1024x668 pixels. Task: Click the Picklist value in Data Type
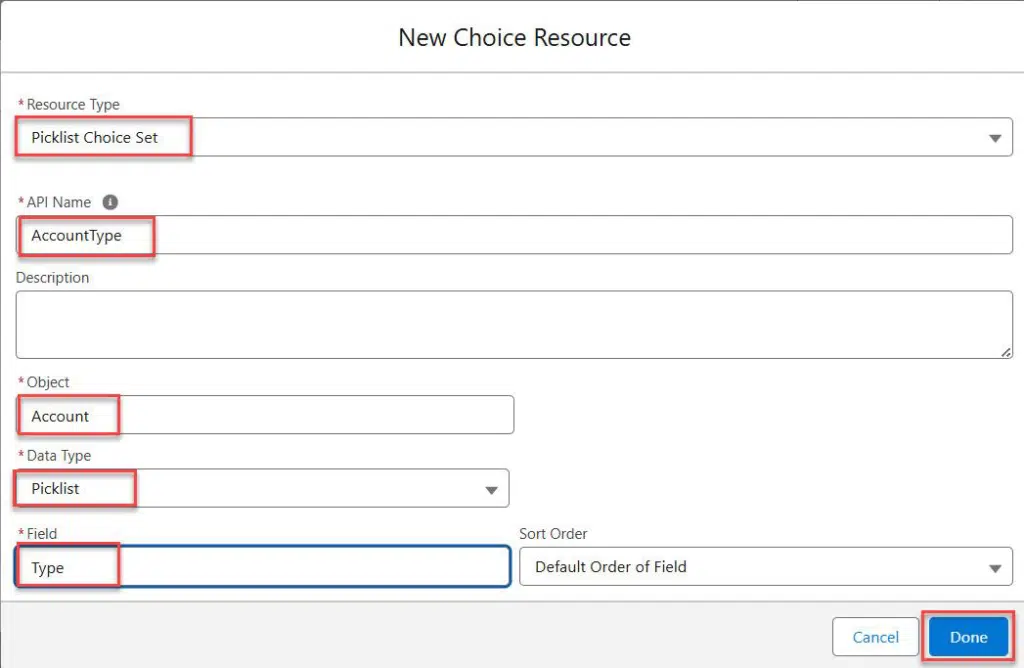point(56,488)
